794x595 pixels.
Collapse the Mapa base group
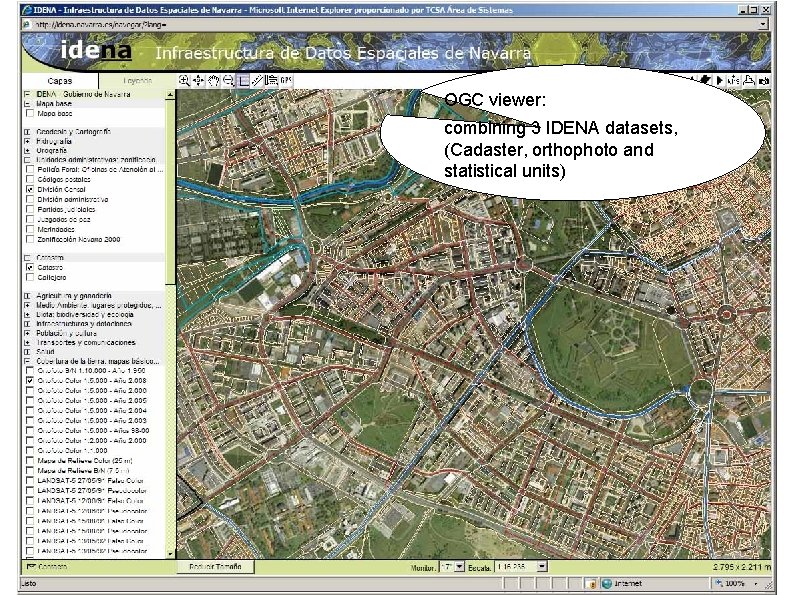[x=27, y=104]
